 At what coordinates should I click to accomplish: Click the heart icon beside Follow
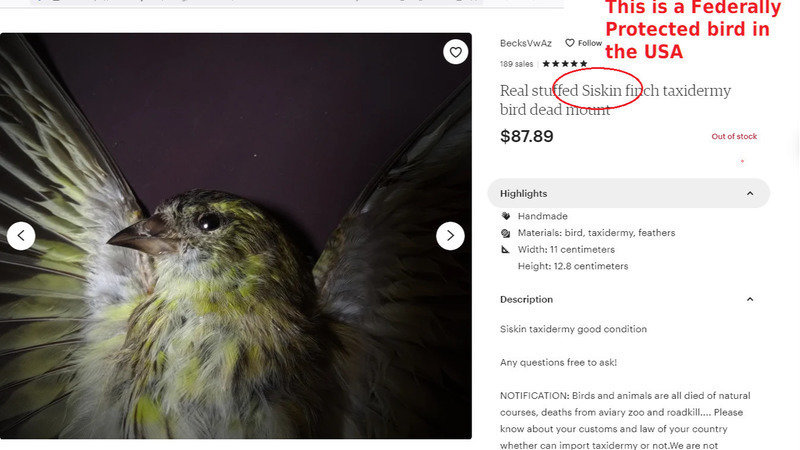click(x=570, y=43)
